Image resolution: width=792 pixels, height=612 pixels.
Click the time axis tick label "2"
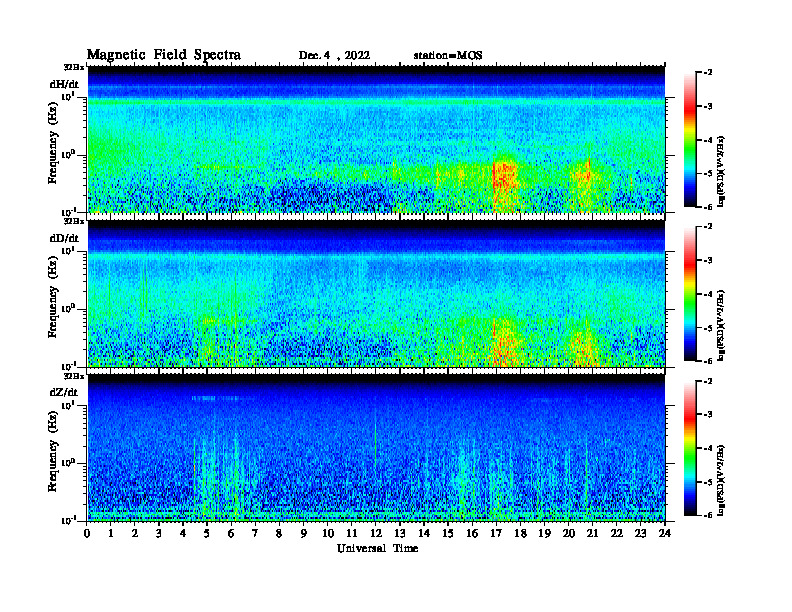(135, 534)
